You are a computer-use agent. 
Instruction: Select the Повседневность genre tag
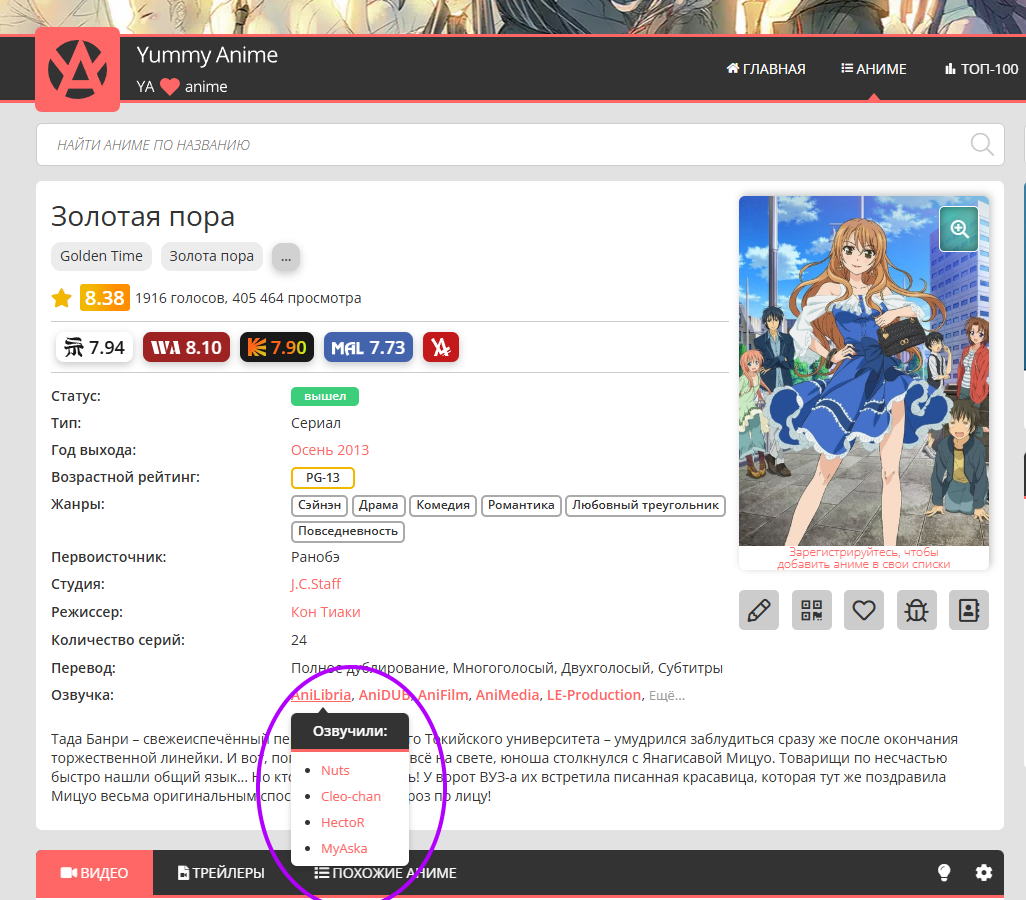coord(347,531)
